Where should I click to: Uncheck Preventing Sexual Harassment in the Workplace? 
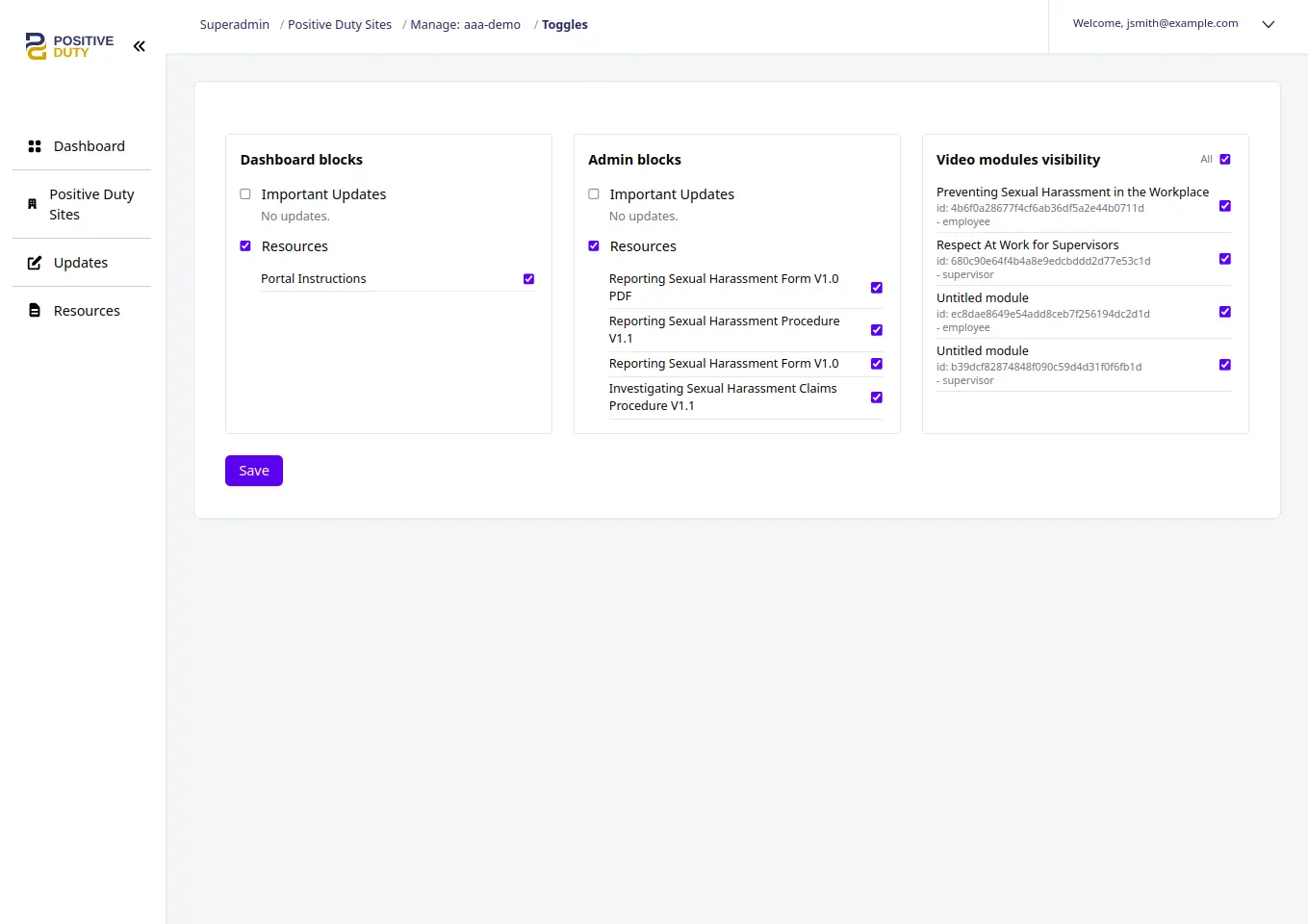[1225, 206]
